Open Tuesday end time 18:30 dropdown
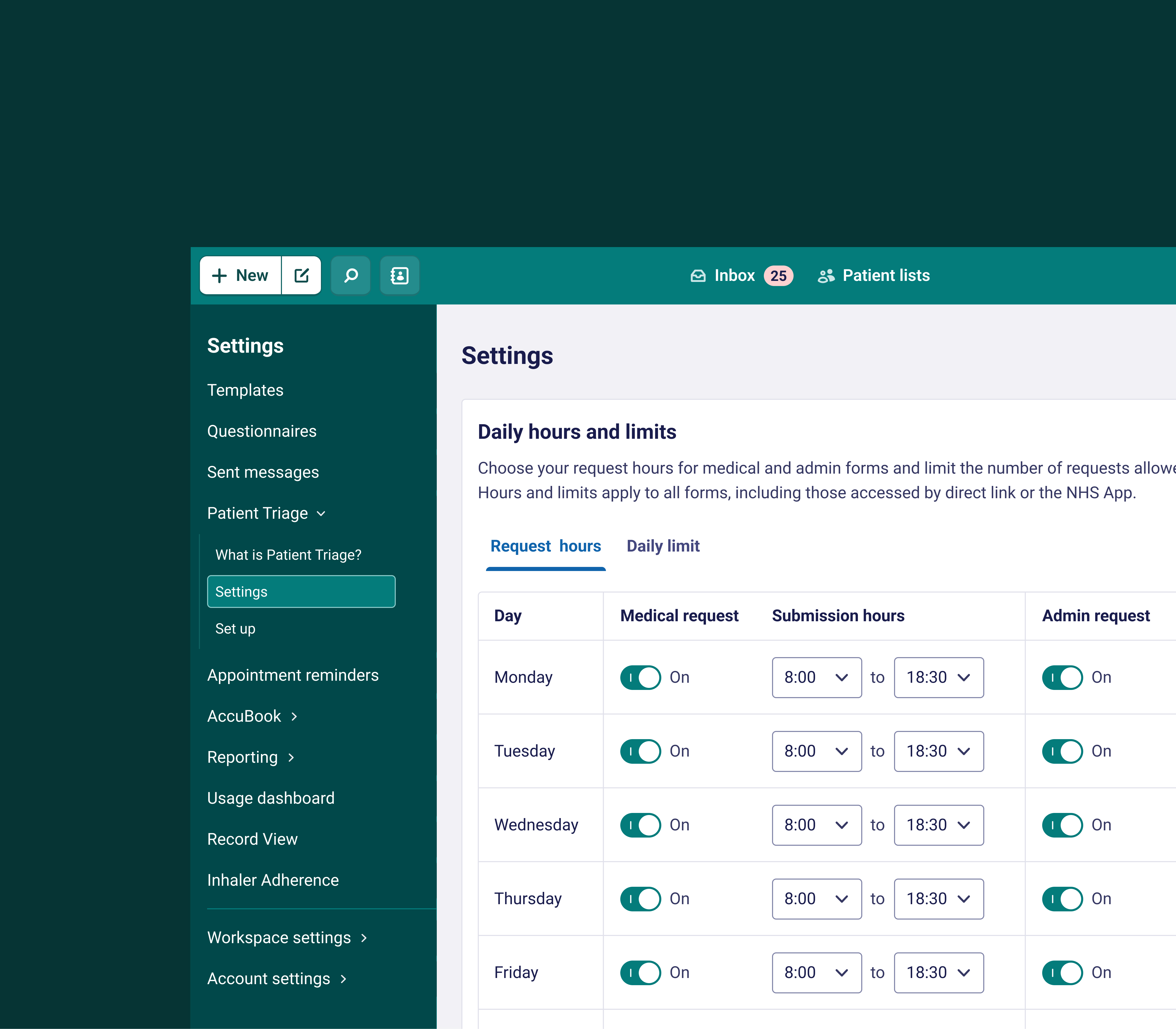1176x1029 pixels. click(939, 751)
